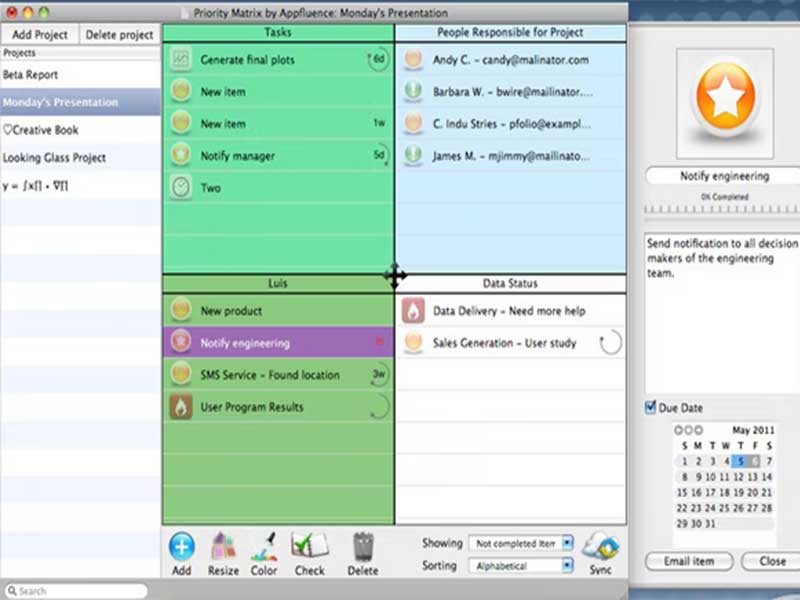Click the Add Project button
The image size is (800, 600).
pyautogui.click(x=40, y=35)
